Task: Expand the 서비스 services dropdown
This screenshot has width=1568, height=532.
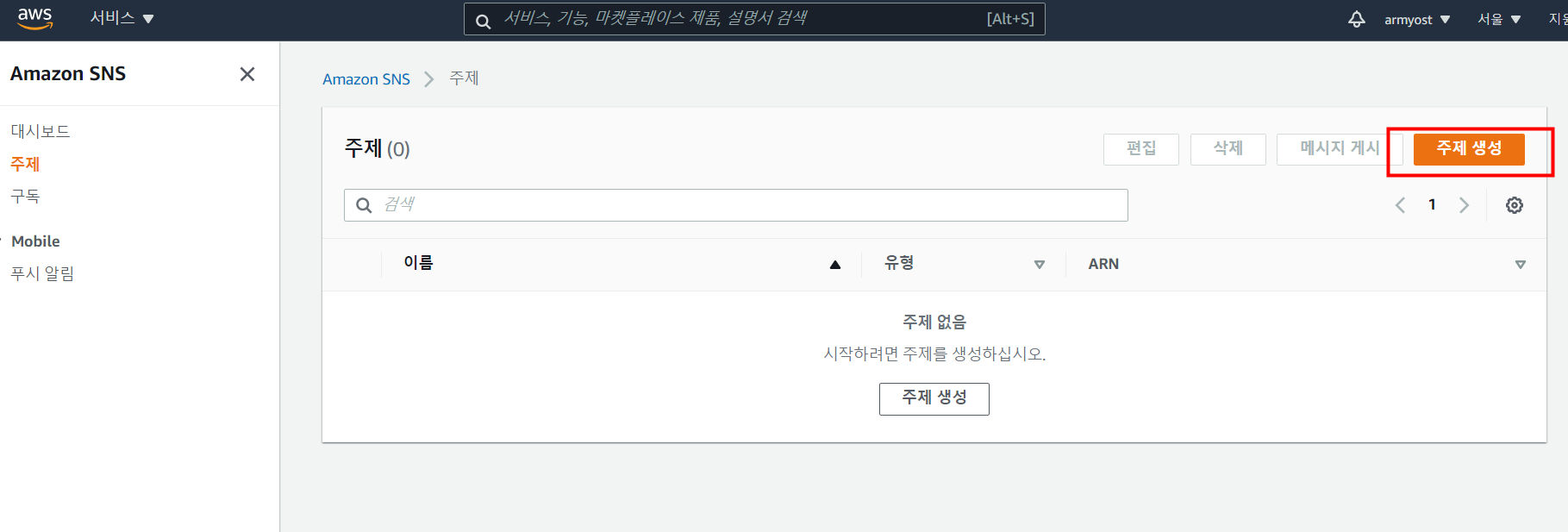Action: 122,18
